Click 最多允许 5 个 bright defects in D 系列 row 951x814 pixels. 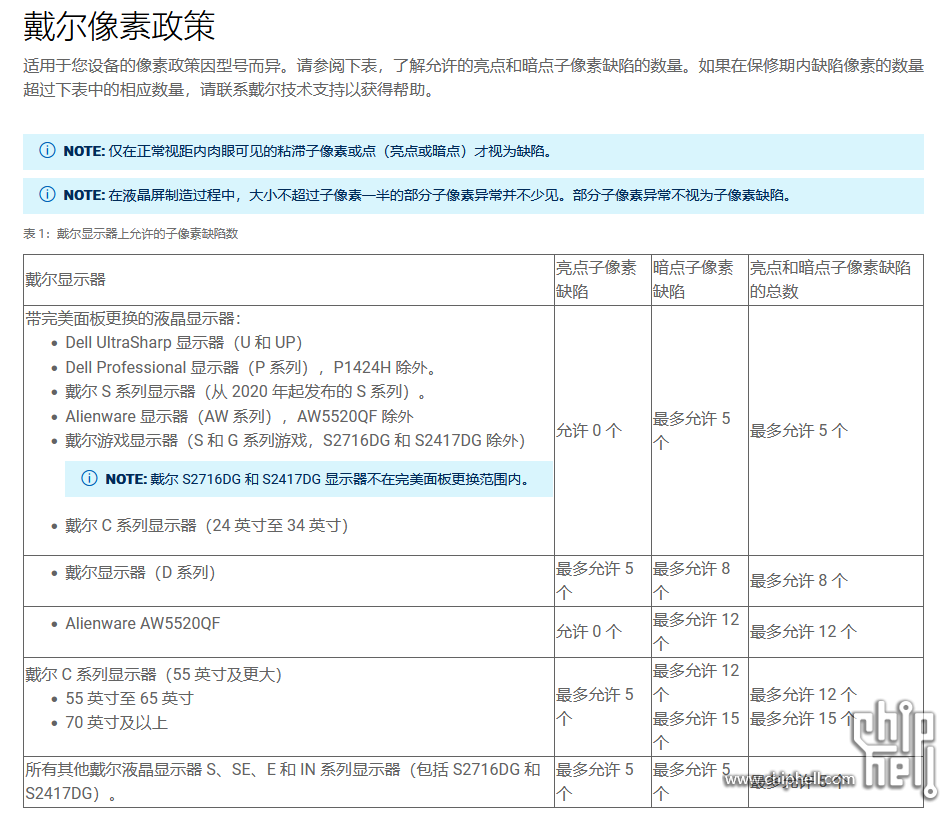[594, 580]
